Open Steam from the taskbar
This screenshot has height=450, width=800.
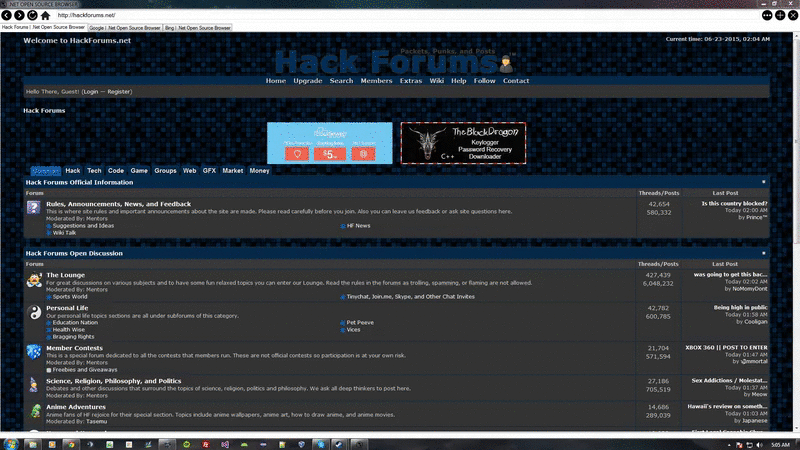(x=338, y=444)
